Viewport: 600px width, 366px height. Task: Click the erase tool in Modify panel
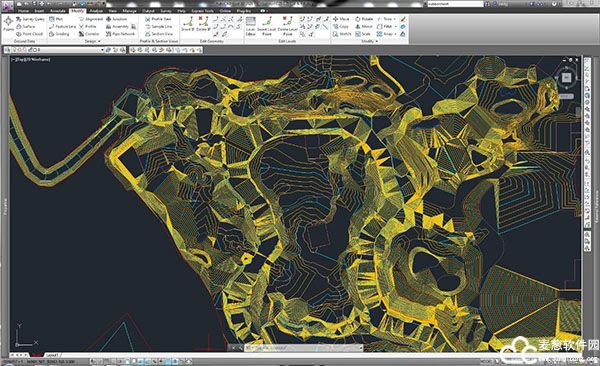[403, 19]
